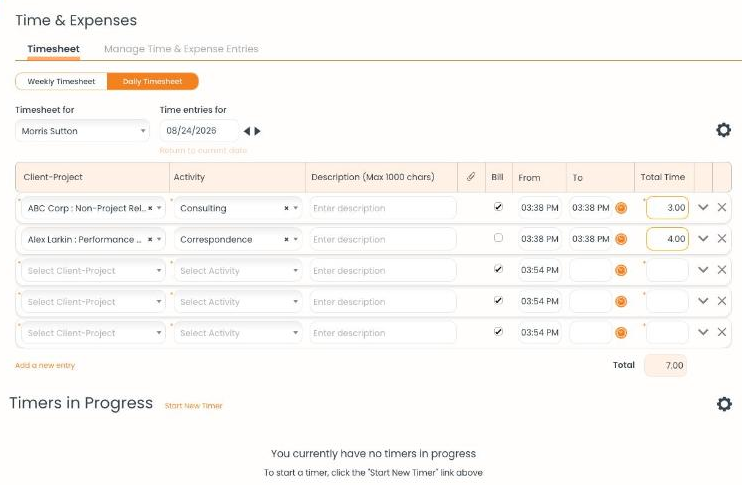The image size is (742, 485).
Task: Click description field on fifth row
Action: 383,333
